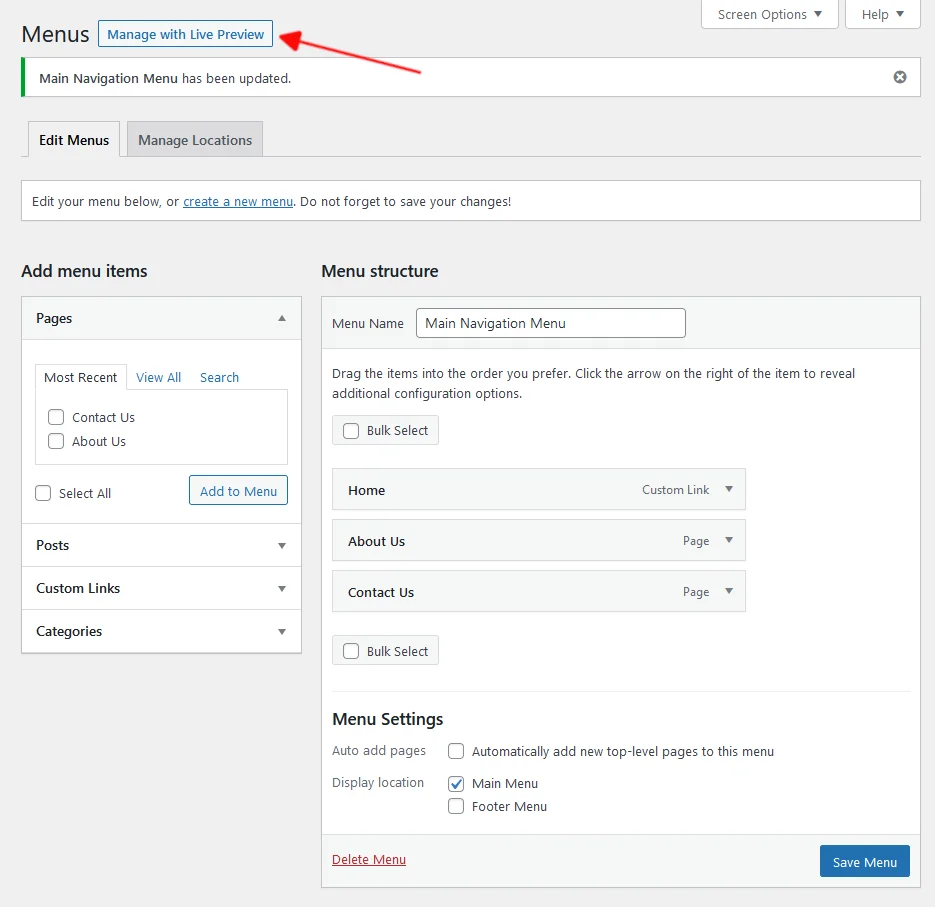Toggle the top Bulk Select checkbox
This screenshot has height=907, width=935.
pyautogui.click(x=351, y=431)
